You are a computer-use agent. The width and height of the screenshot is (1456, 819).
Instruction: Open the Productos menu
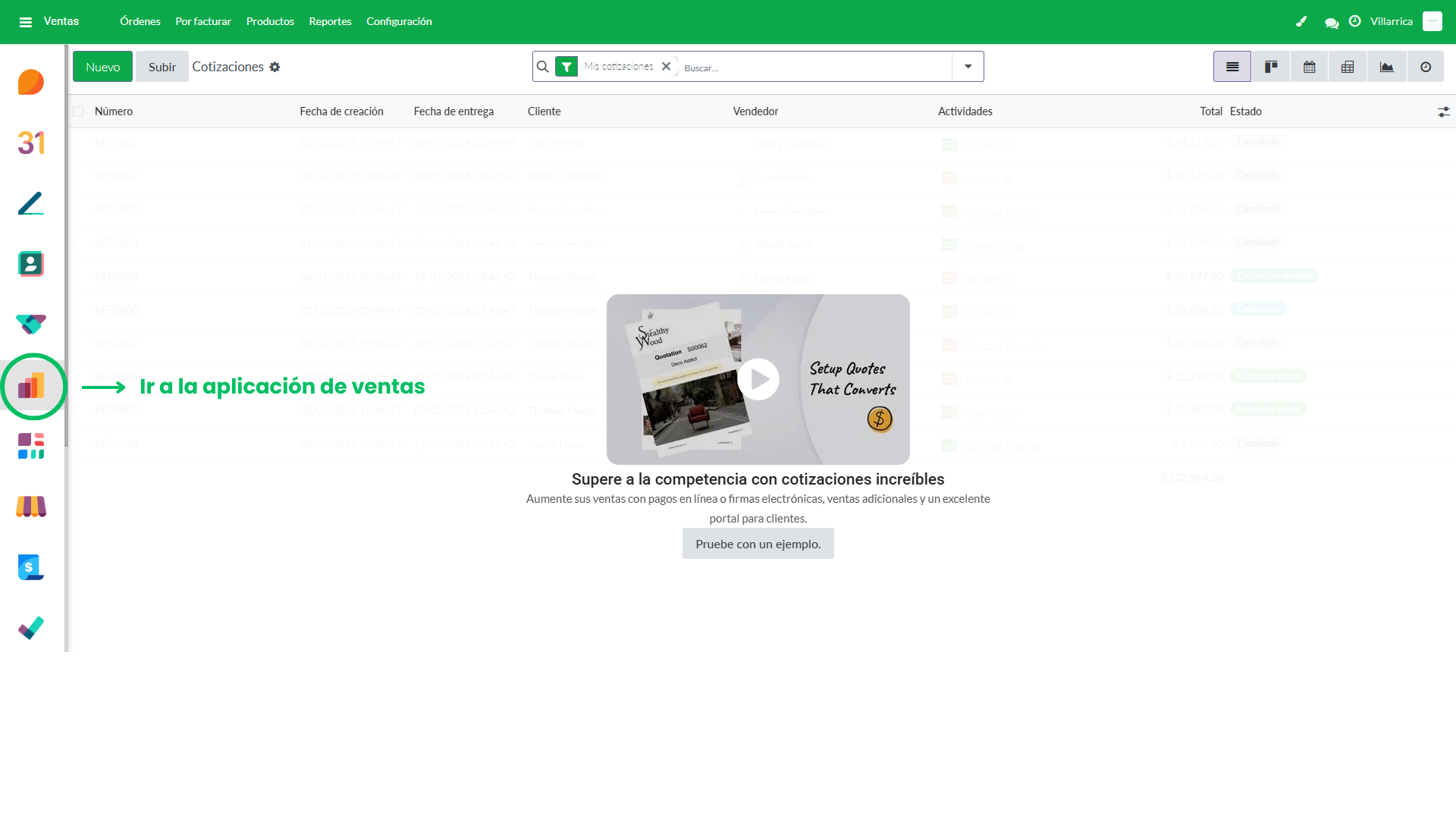270,21
